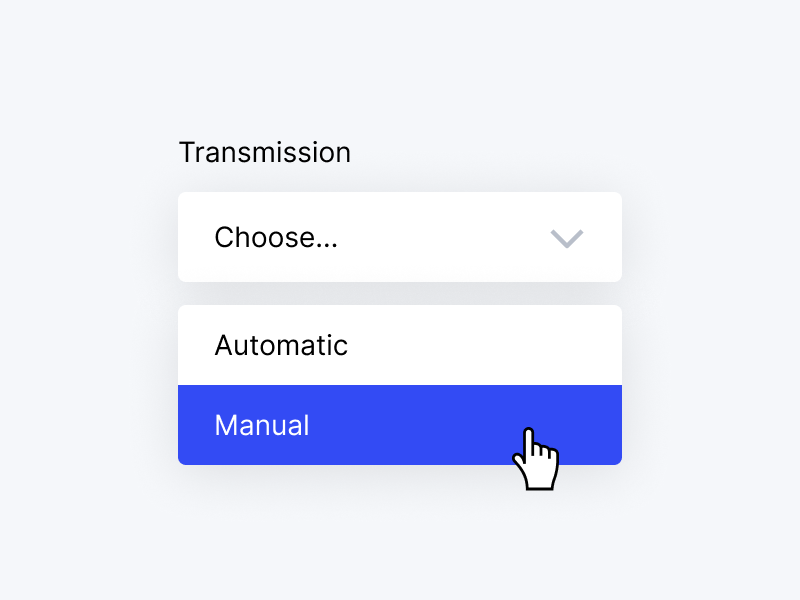Toggle the Transmission select box
The image size is (800, 600).
tap(400, 237)
